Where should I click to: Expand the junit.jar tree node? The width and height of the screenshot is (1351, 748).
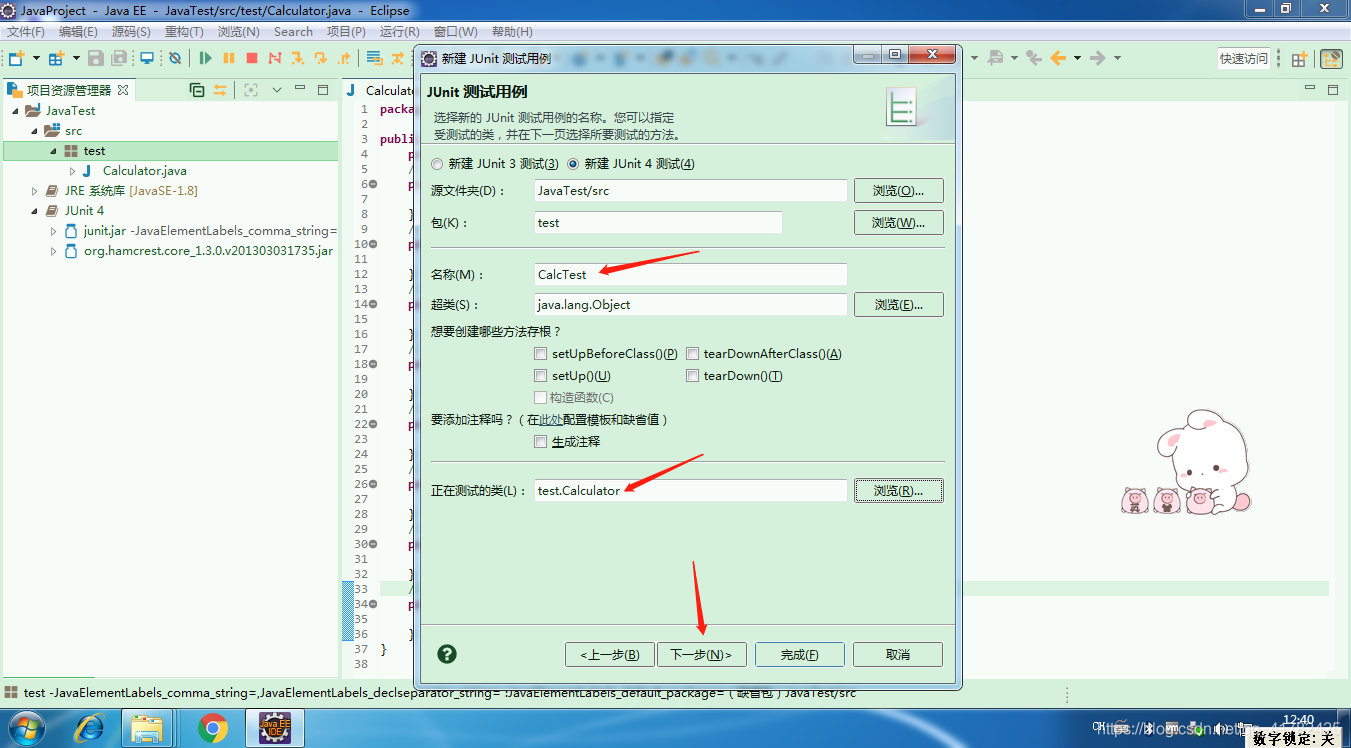coord(53,231)
